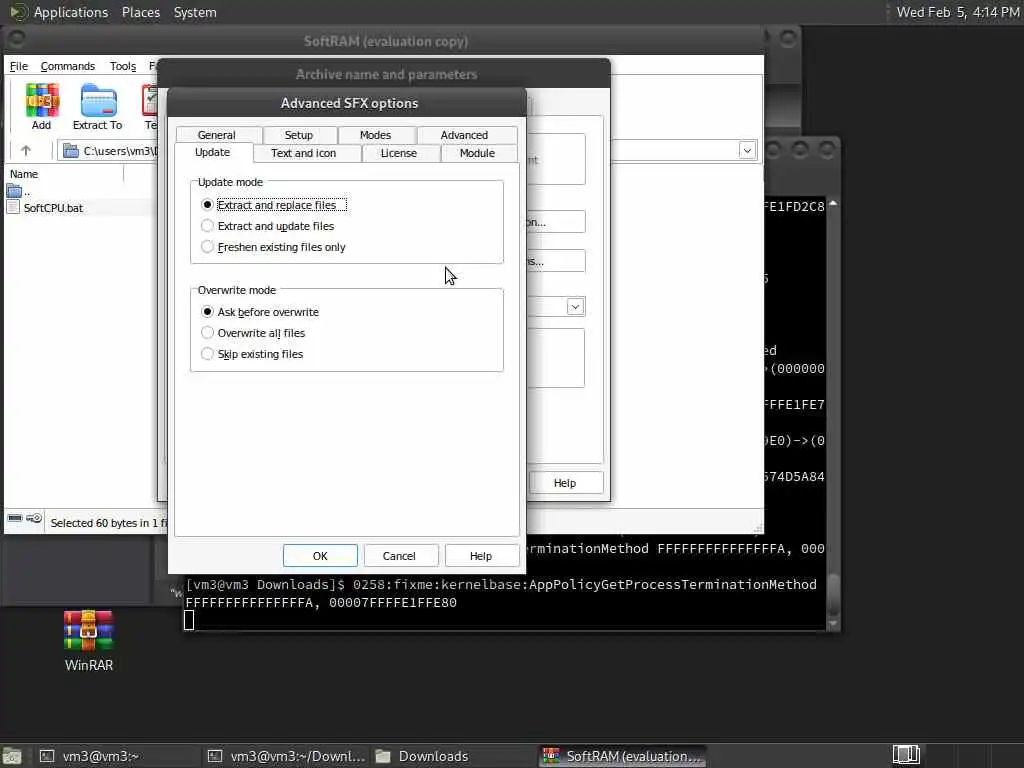Switch to the Advanced tab

464,135
